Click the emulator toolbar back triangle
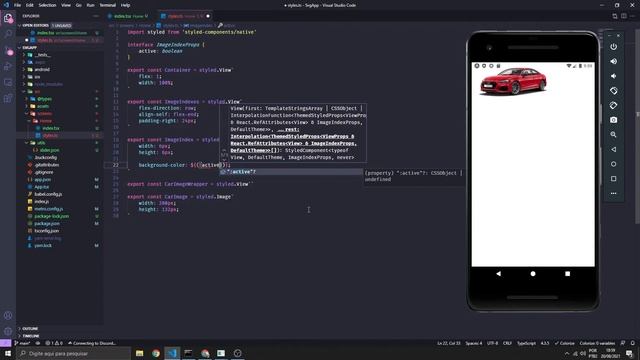Image resolution: width=640 pixels, height=360 pixels. (x=613, y=149)
